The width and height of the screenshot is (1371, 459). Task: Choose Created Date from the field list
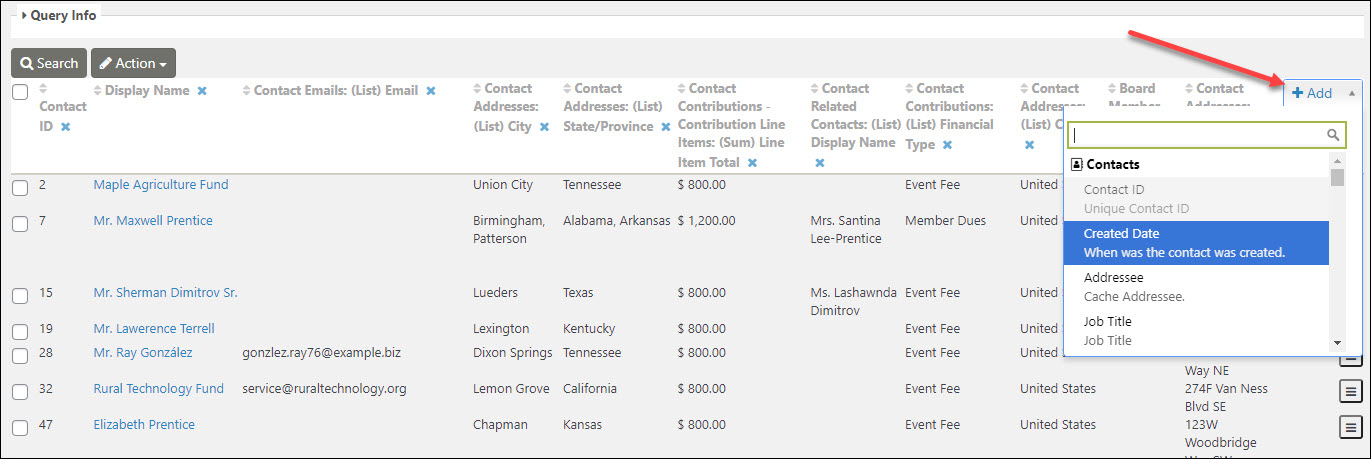click(x=1197, y=243)
